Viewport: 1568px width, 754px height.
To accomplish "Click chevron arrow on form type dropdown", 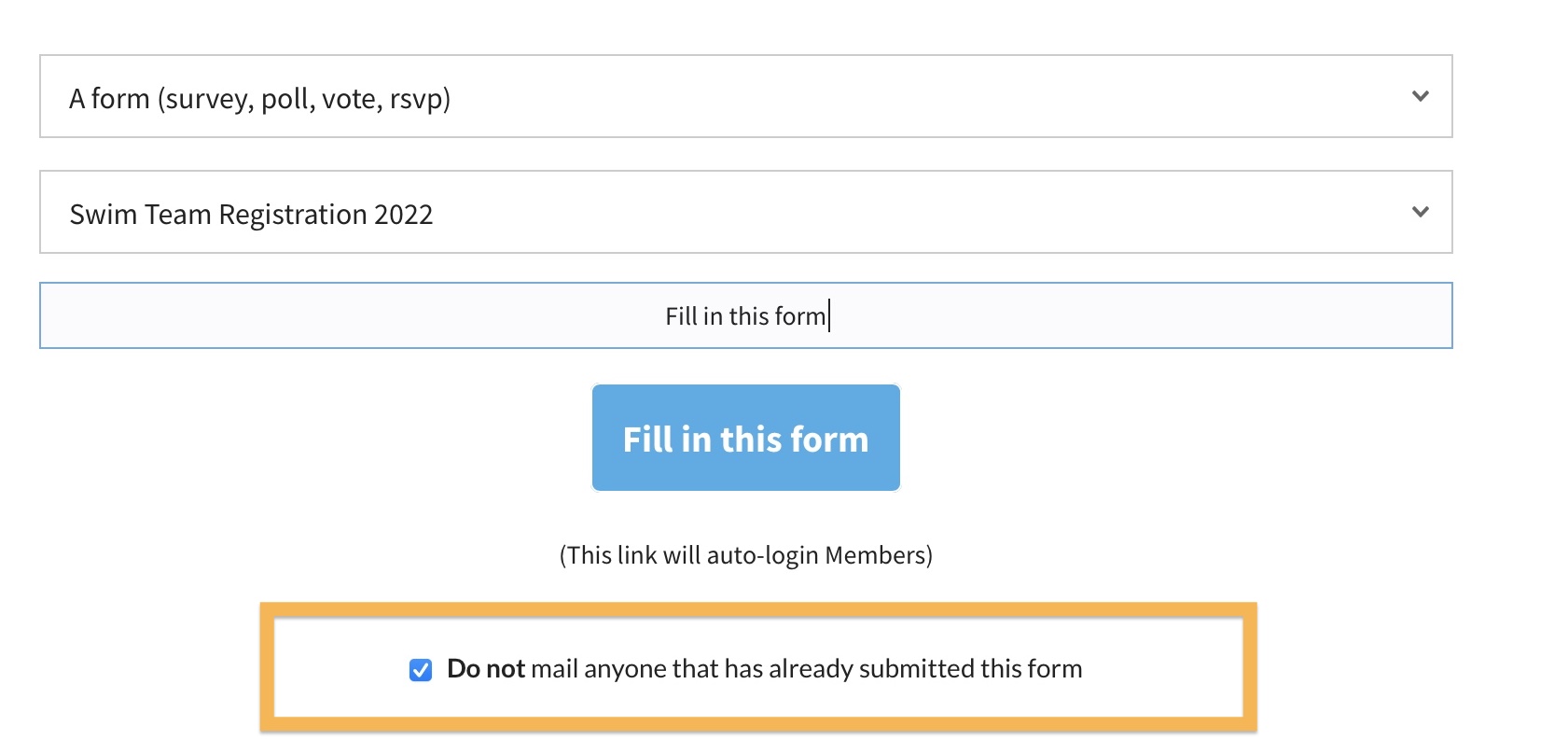I will pyautogui.click(x=1420, y=96).
